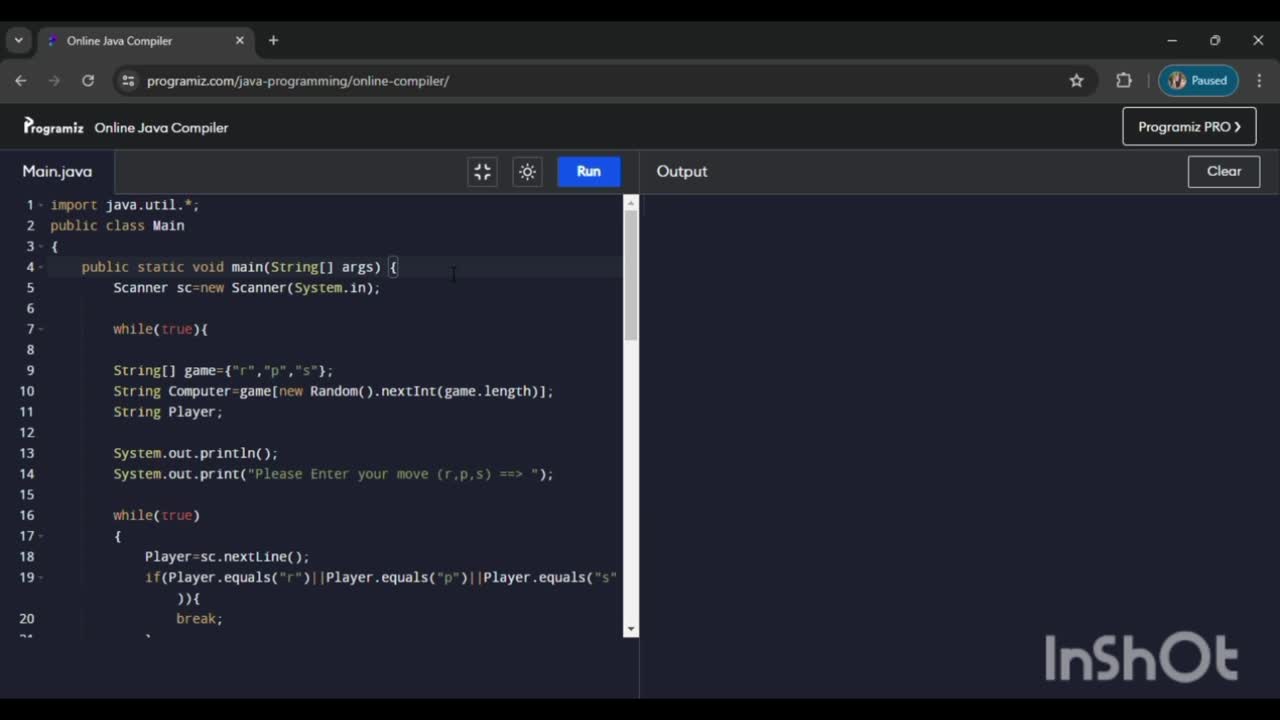Click the editor scrollbar down arrow
The width and height of the screenshot is (1280, 720).
tap(631, 629)
